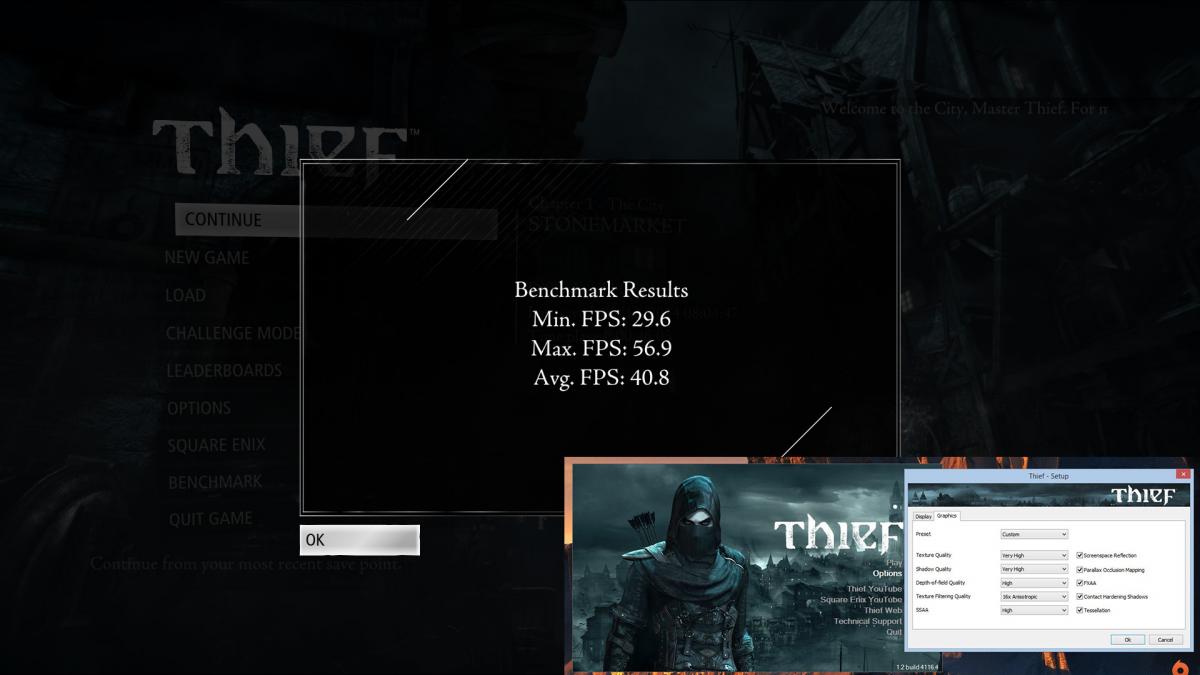Toggle the Screenspace Reflection checkbox
1200x675 pixels.
(1080, 555)
